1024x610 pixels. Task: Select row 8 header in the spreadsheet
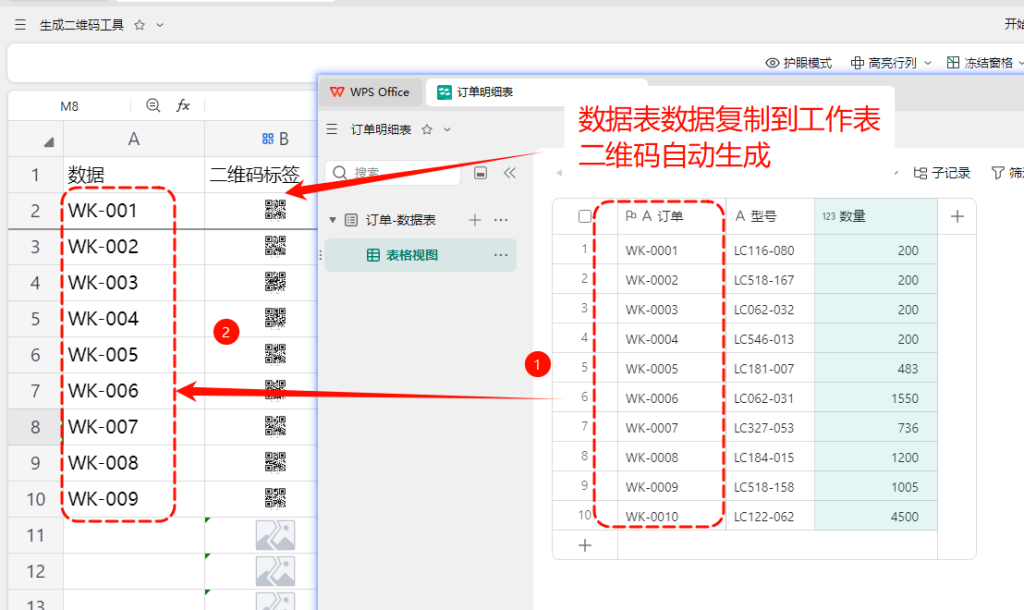coord(35,427)
